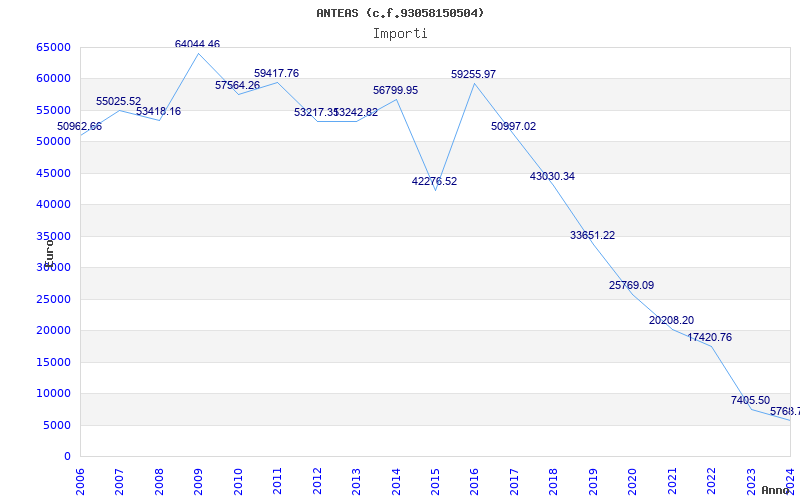Click the x-axis year 2023
This screenshot has height=500, width=800.
(751, 481)
